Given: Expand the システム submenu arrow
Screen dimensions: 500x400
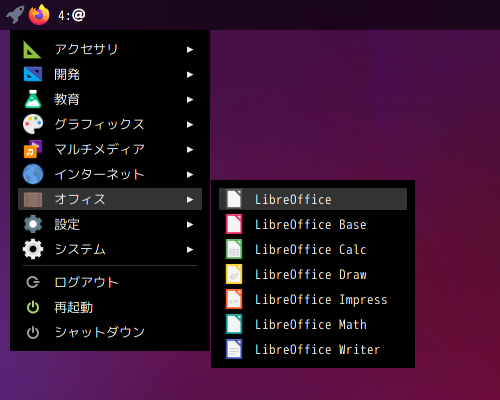Looking at the screenshot, I should tap(190, 250).
